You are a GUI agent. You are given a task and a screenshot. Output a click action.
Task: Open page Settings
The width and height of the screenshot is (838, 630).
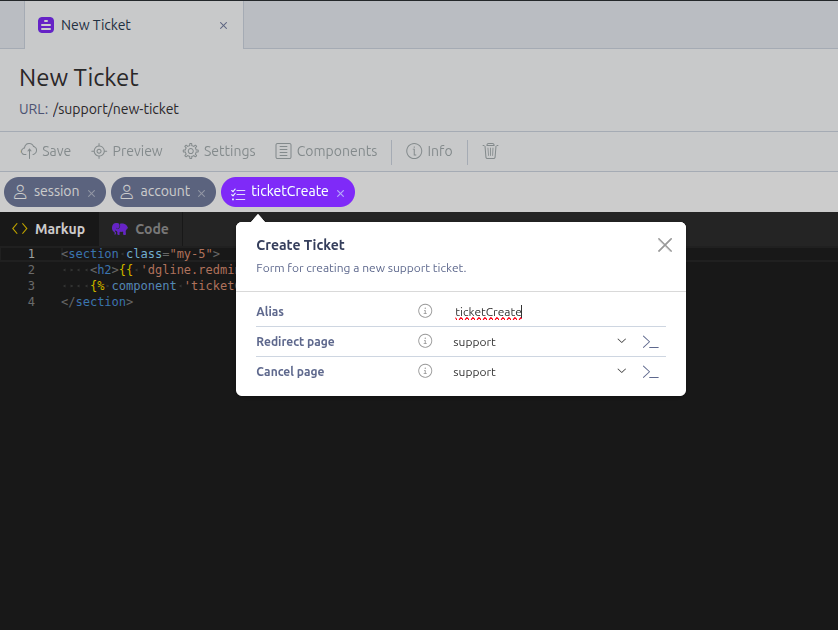pos(219,151)
